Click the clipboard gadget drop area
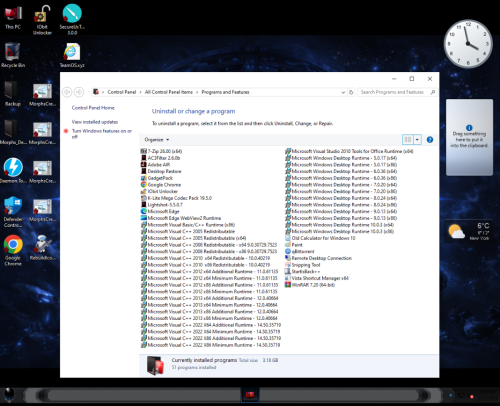The image size is (500, 406). 469,137
